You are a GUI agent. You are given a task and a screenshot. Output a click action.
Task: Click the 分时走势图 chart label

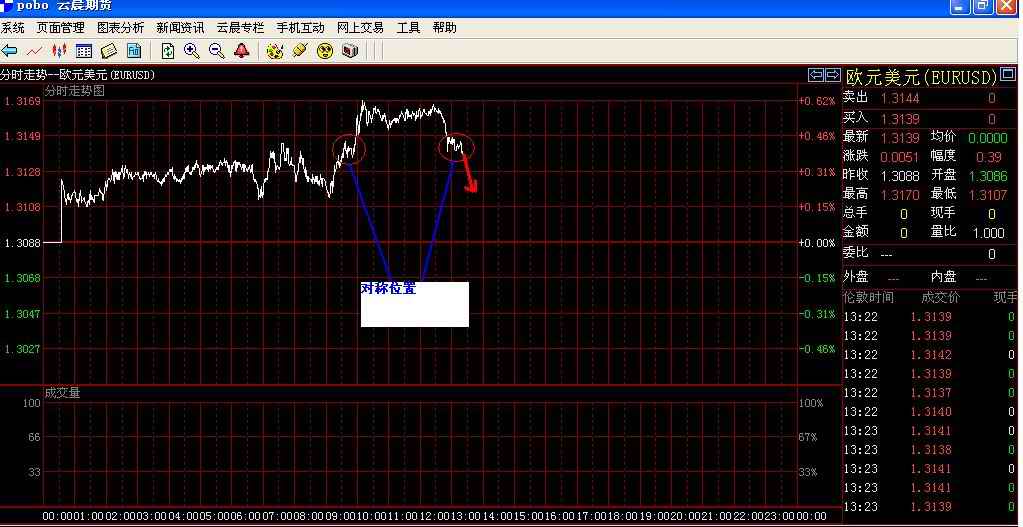tap(74, 91)
